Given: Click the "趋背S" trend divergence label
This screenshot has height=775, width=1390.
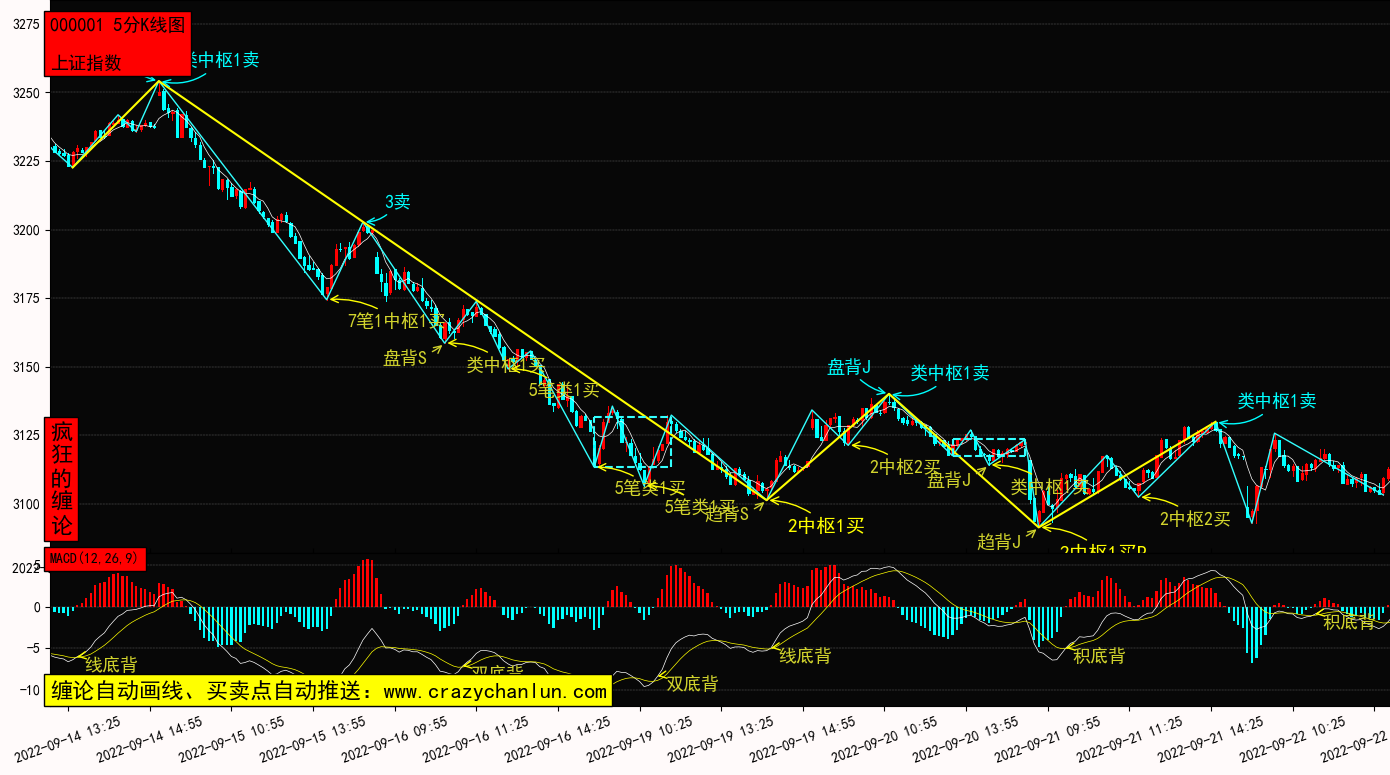Looking at the screenshot, I should [x=727, y=514].
